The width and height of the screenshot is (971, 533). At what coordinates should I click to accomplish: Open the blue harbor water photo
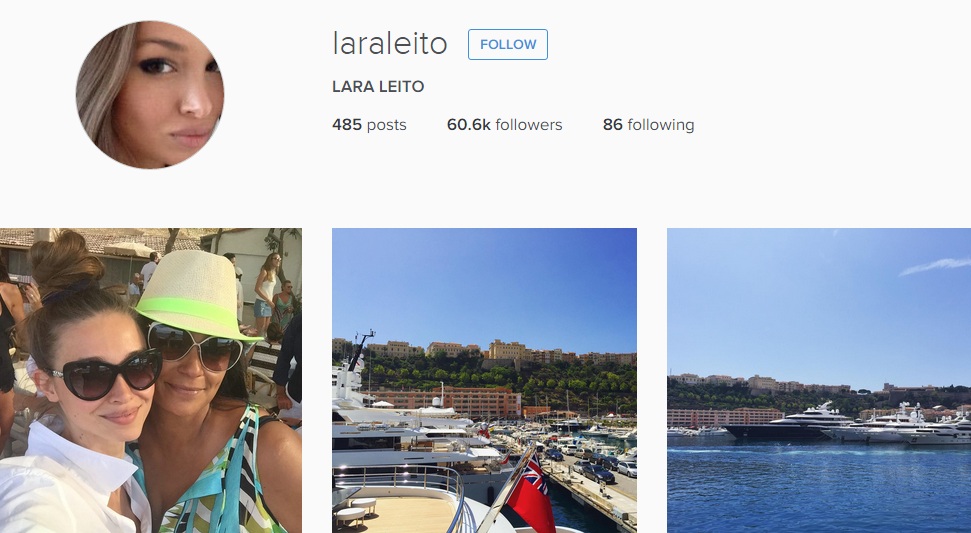[819, 381]
